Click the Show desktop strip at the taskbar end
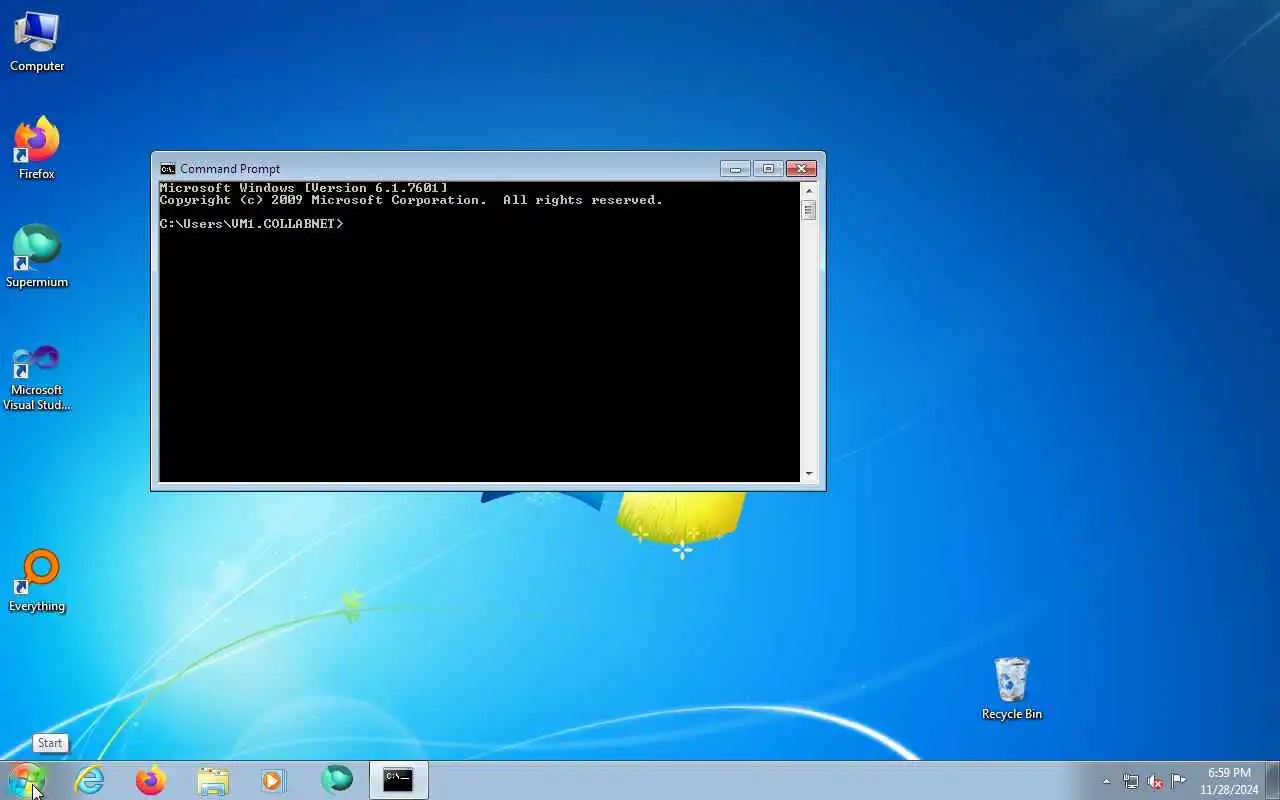Viewport: 1280px width, 800px height. click(1273, 780)
